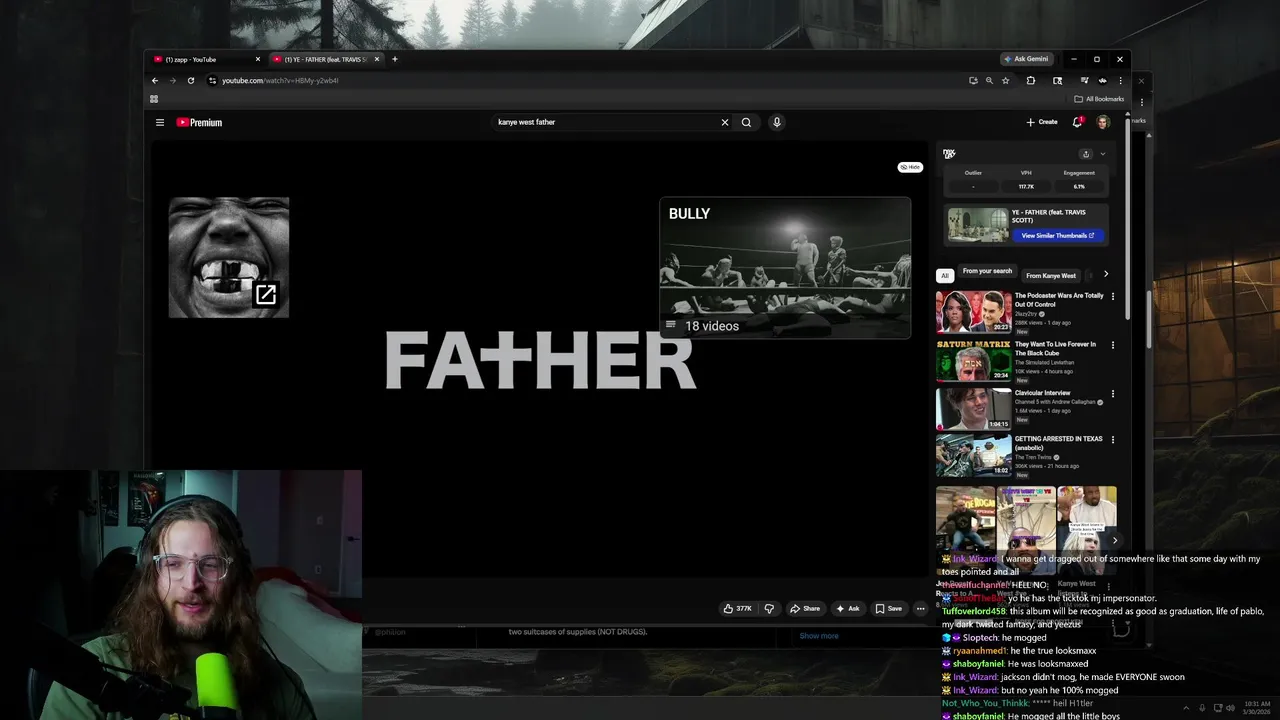
Task: Go back with the browser back arrow
Action: [155, 80]
